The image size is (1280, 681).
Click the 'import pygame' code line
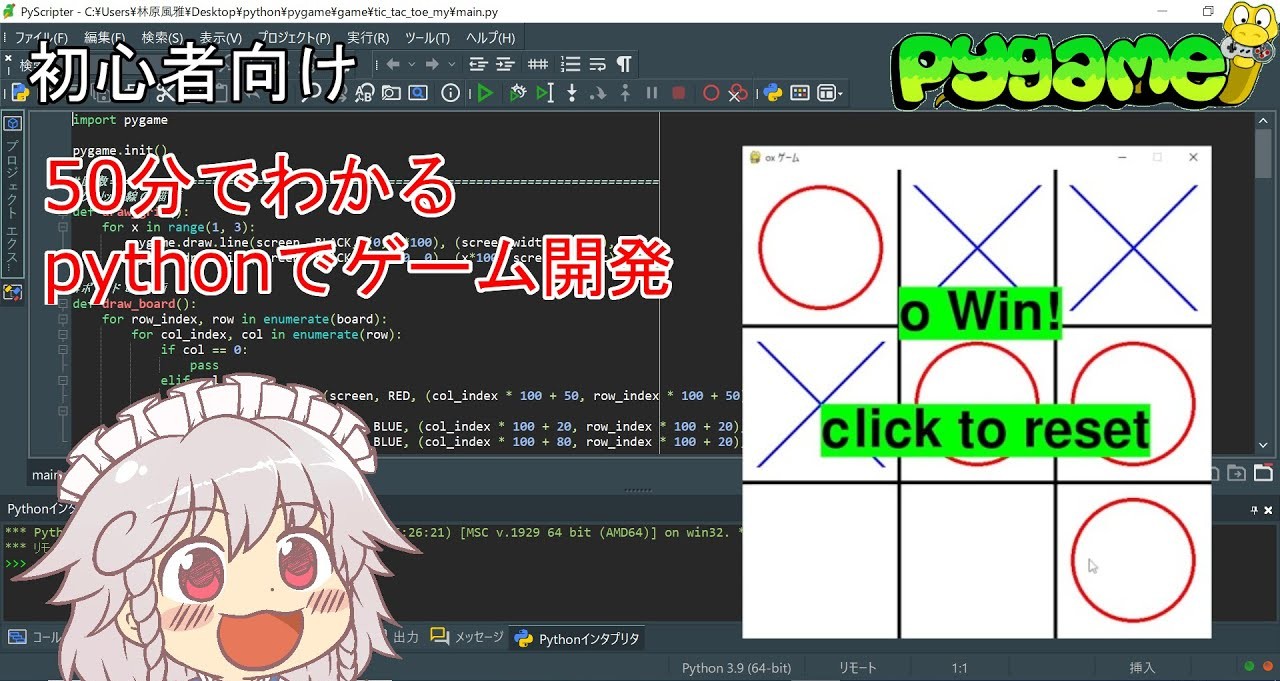[120, 120]
